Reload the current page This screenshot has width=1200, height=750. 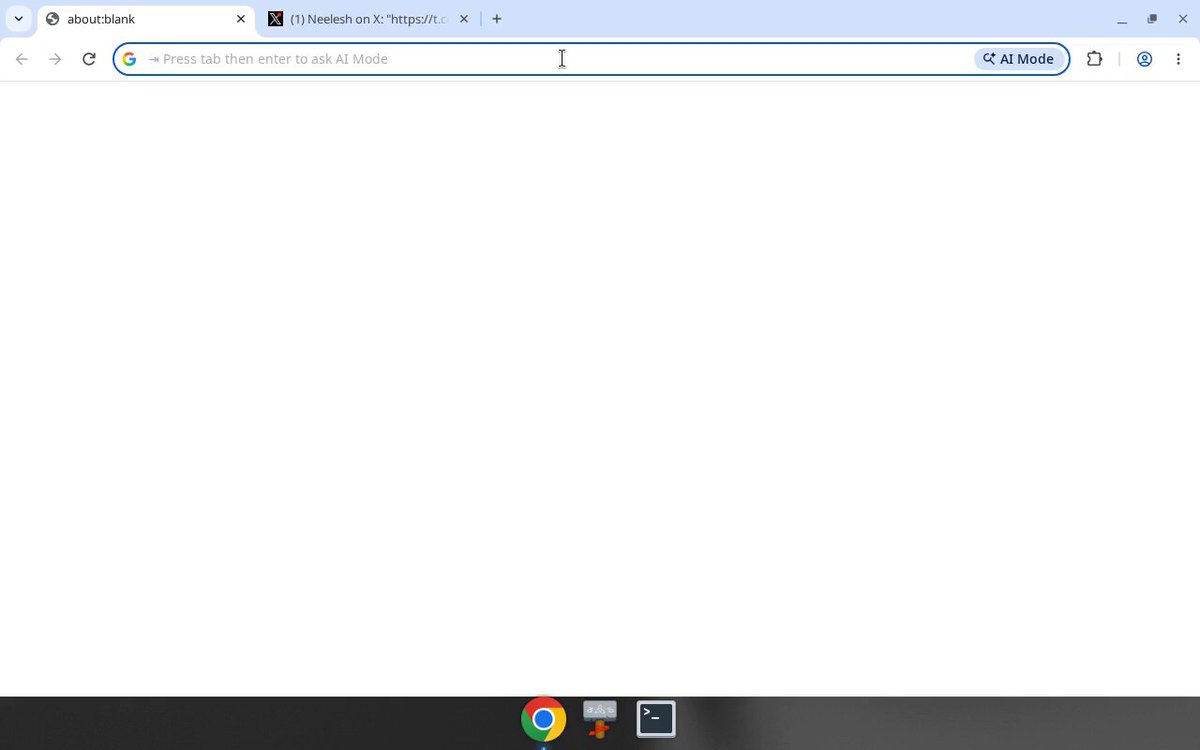pos(89,59)
